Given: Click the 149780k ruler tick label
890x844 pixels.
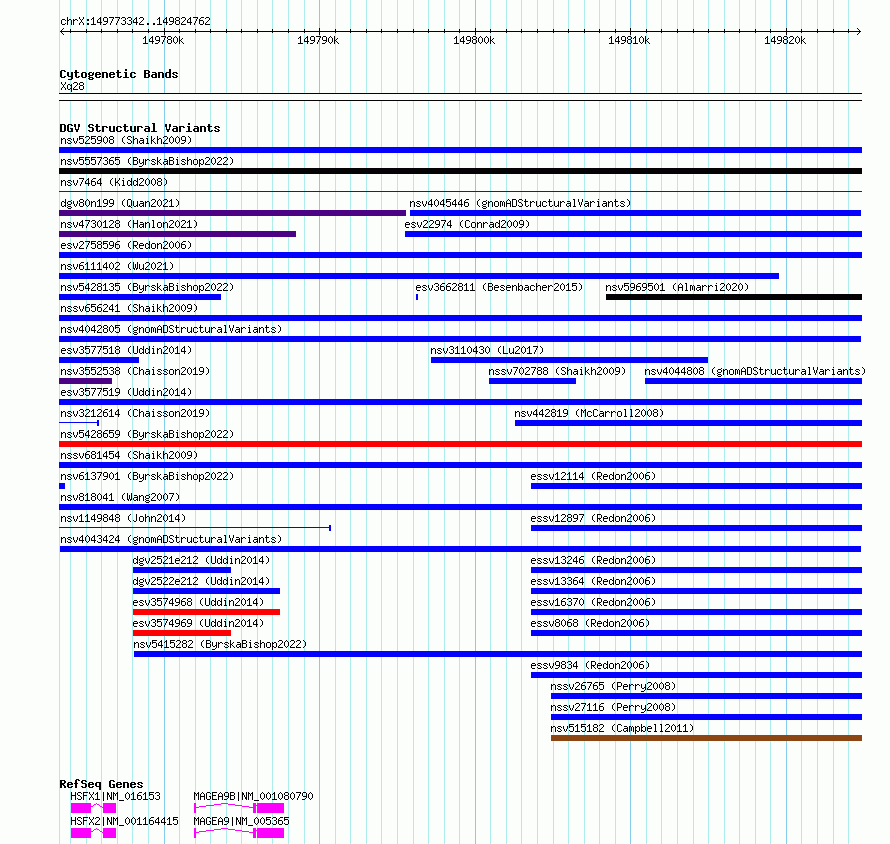Looking at the screenshot, I should pyautogui.click(x=163, y=40).
